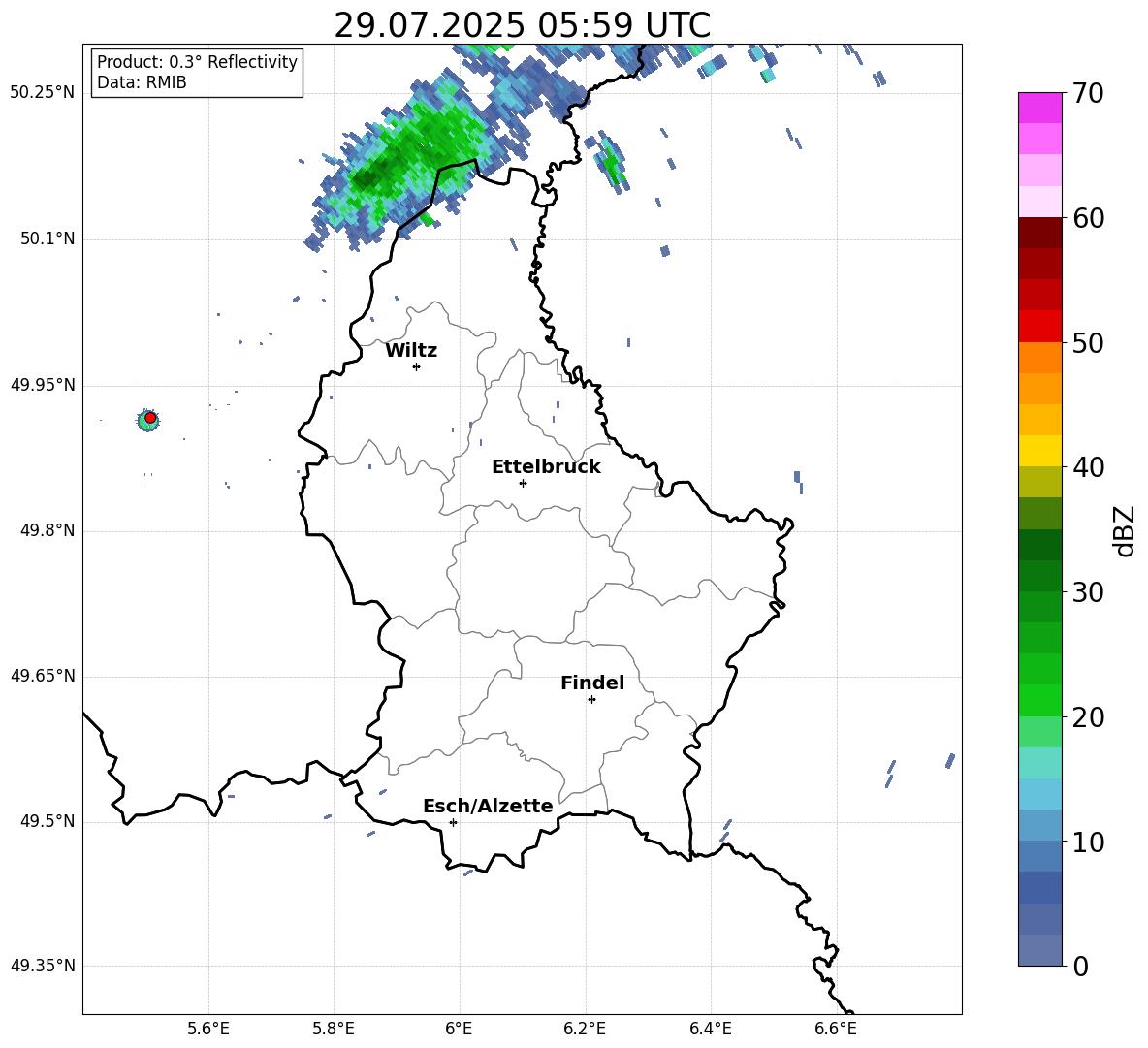This screenshot has width=1148, height=1048.
Task: Click the 6.6°E longitude label
Action: [836, 1029]
